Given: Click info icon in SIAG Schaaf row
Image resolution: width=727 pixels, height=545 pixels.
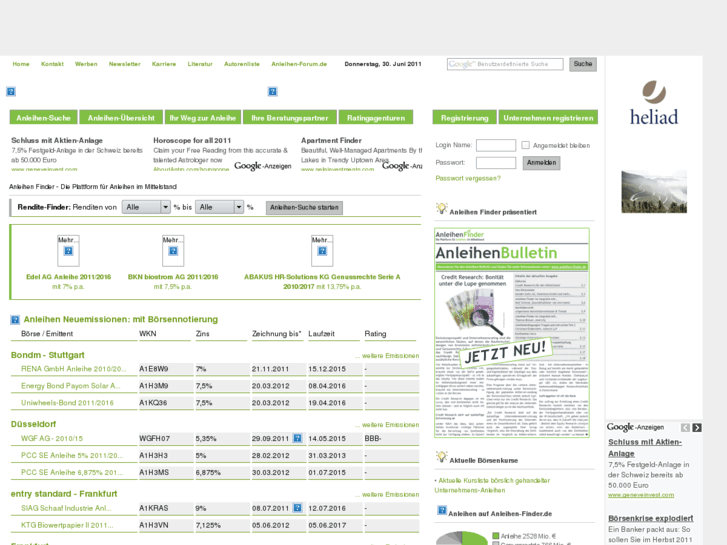Looking at the screenshot, I should [x=298, y=507].
